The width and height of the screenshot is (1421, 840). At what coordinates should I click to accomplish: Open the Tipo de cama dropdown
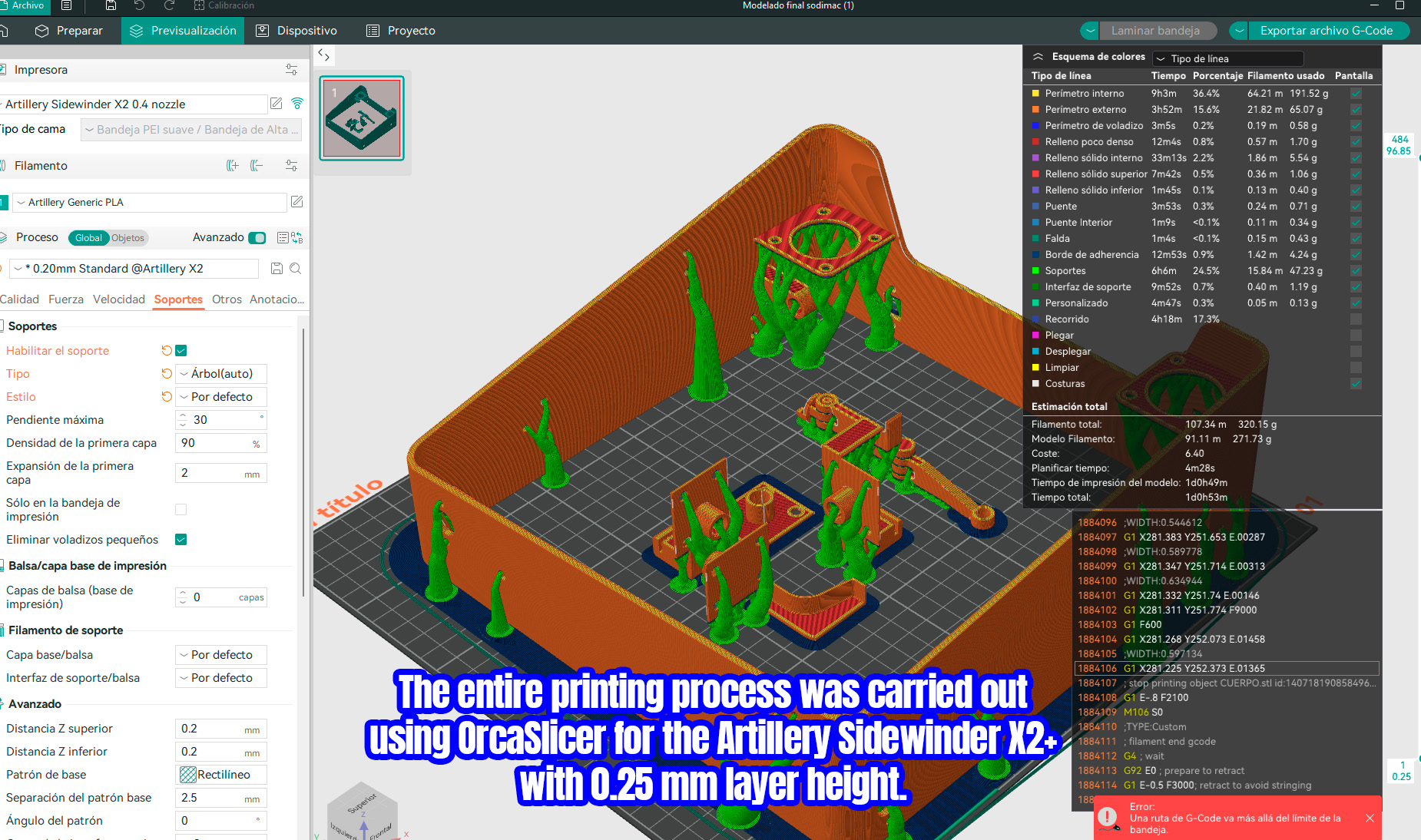pos(191,130)
